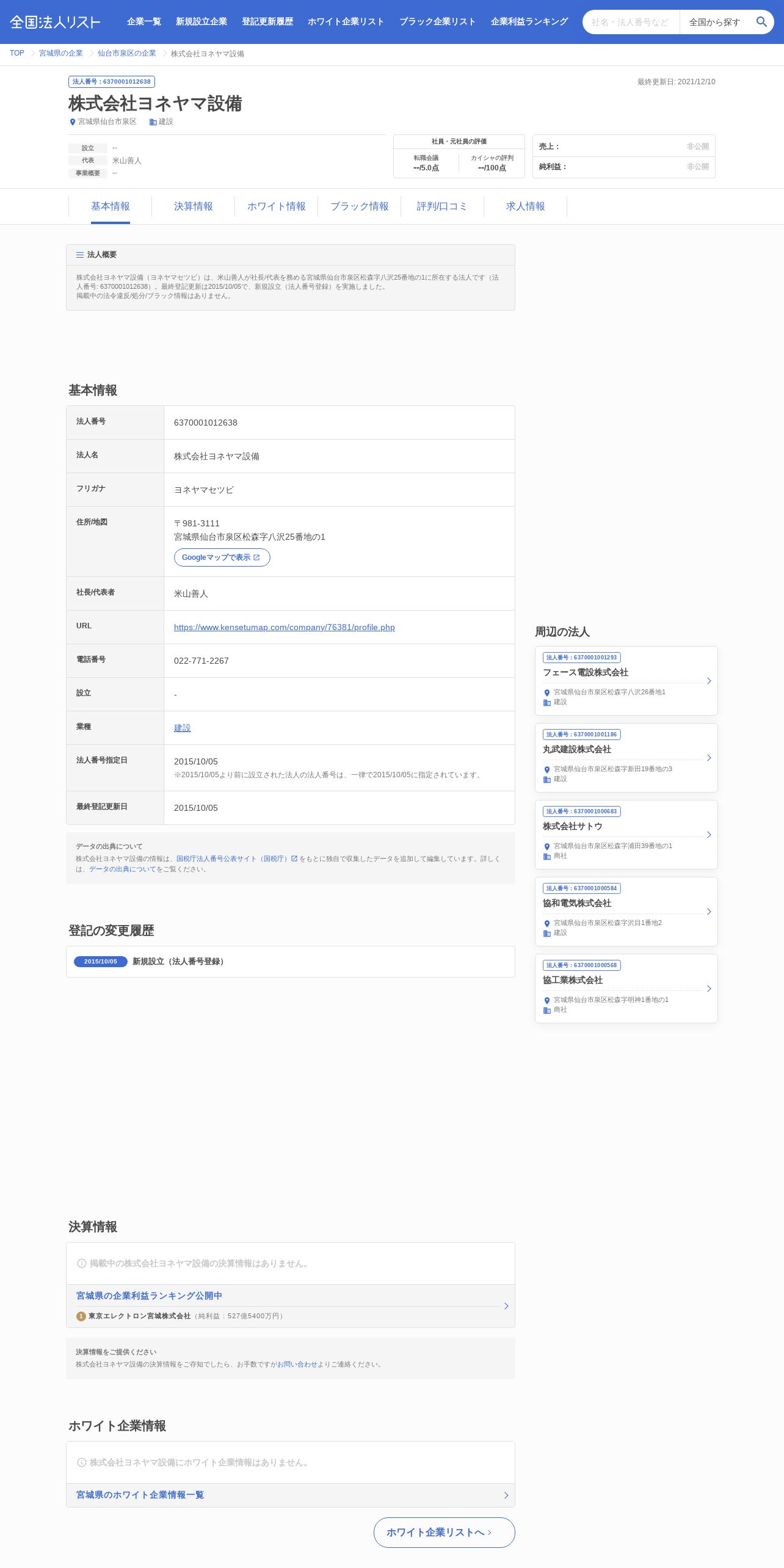Image resolution: width=784 pixels, height=1568 pixels.
Task: Focus the 社名・法人番号など search field
Action: (x=631, y=22)
